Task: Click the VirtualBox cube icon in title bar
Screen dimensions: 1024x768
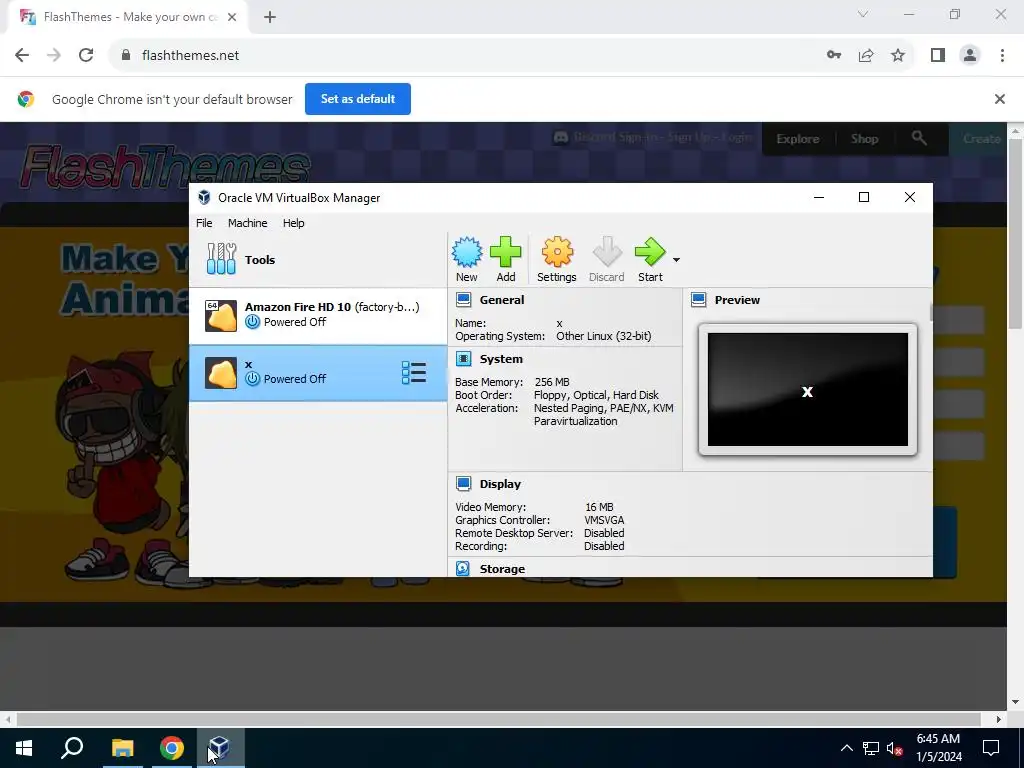Action: pos(204,197)
